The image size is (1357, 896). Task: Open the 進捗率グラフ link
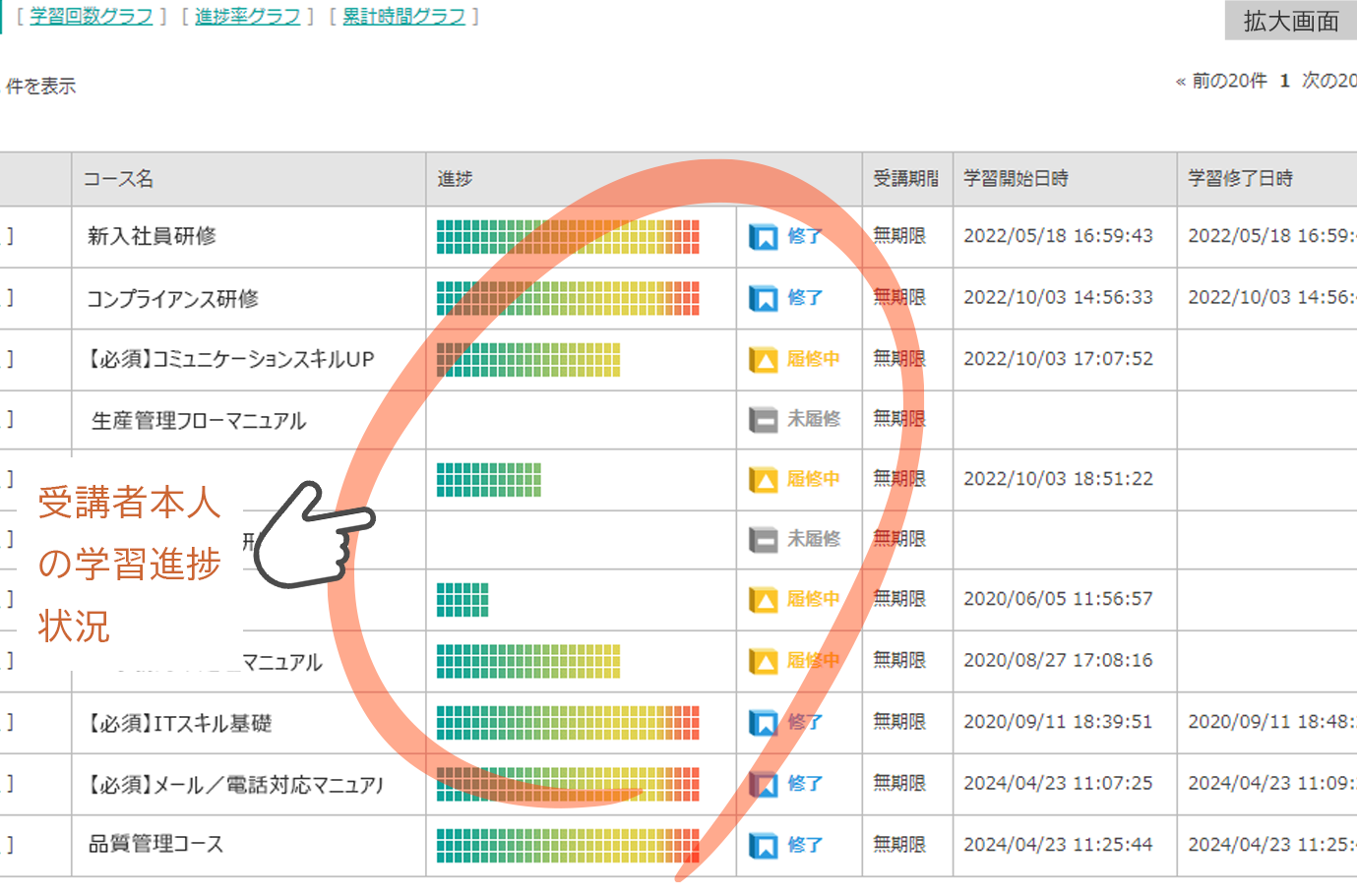click(x=248, y=17)
